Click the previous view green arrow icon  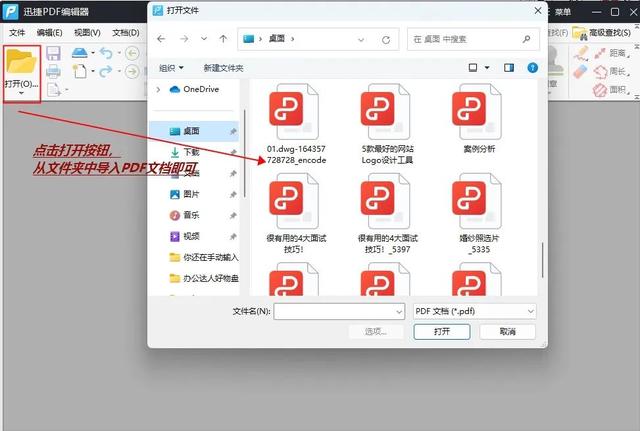click(132, 53)
